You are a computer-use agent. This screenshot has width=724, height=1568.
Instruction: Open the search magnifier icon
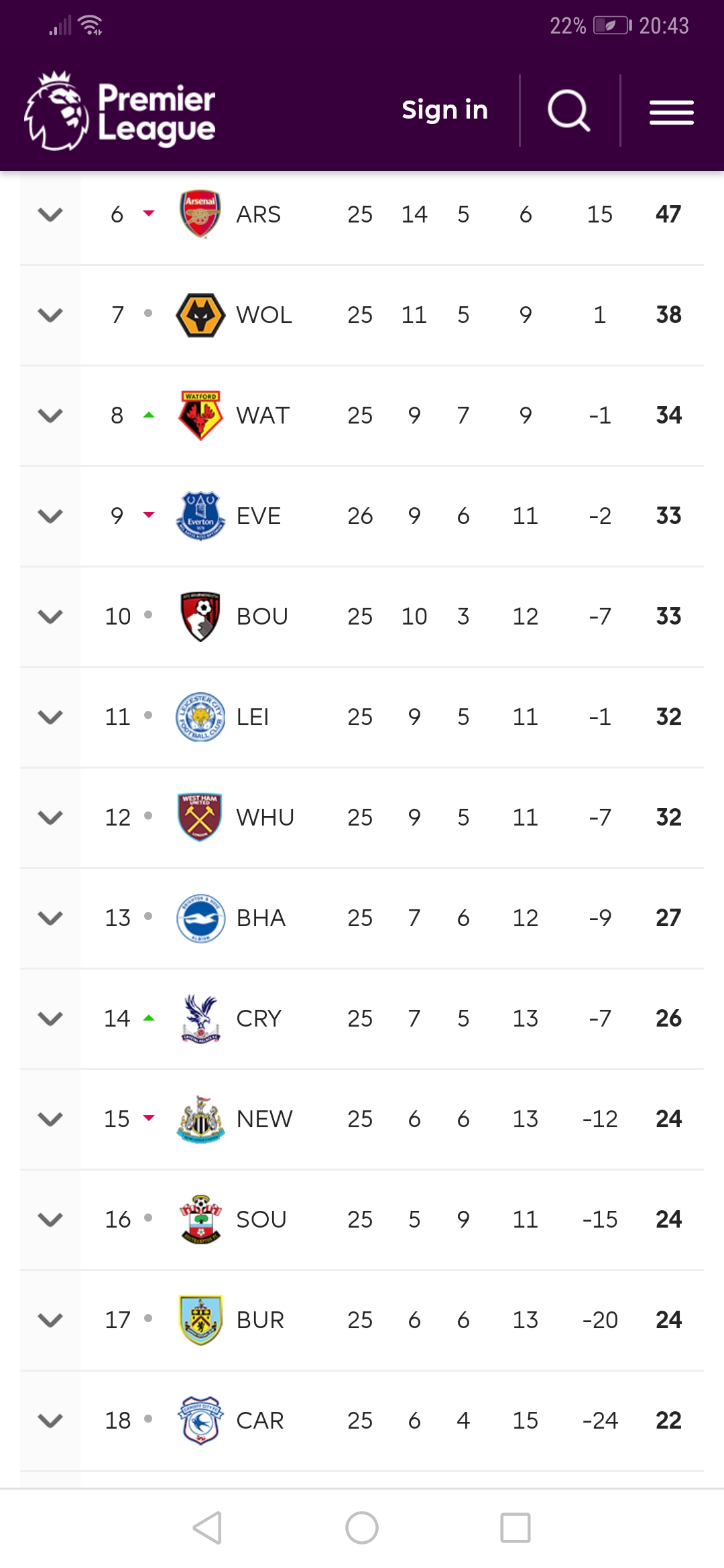pos(569,111)
